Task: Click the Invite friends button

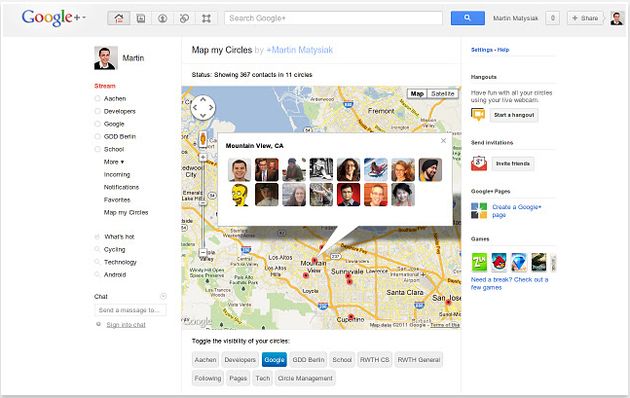Action: (x=513, y=163)
